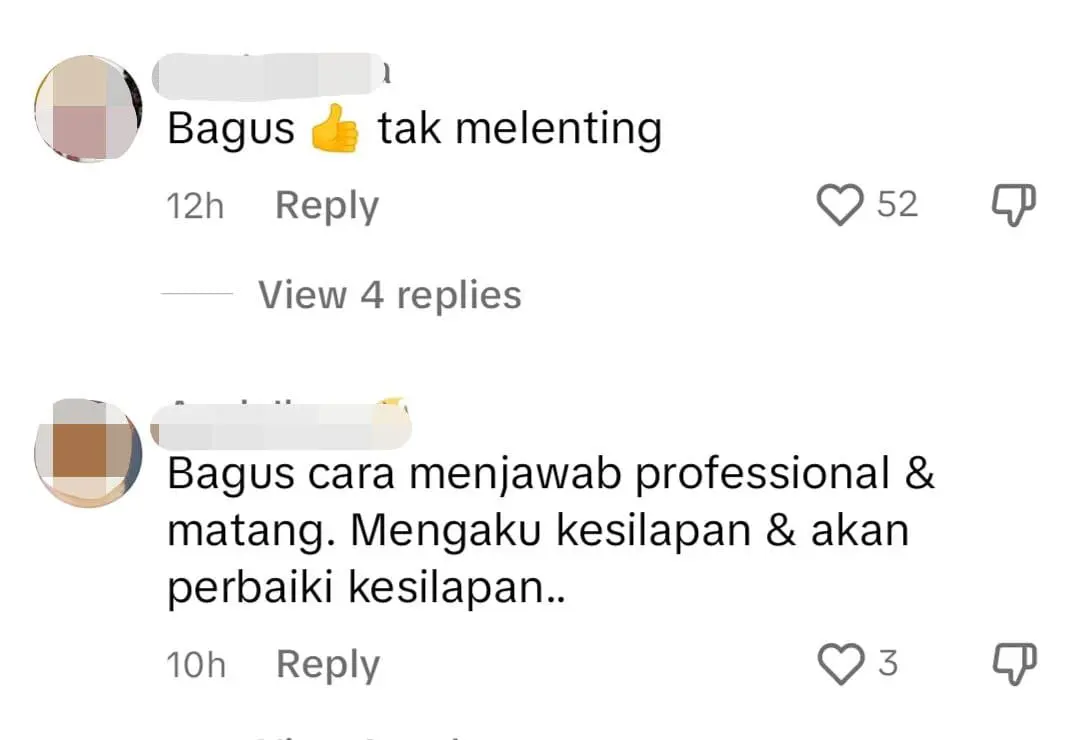Click the thumbs up emoji in comment
1072x740 pixels.
335,128
